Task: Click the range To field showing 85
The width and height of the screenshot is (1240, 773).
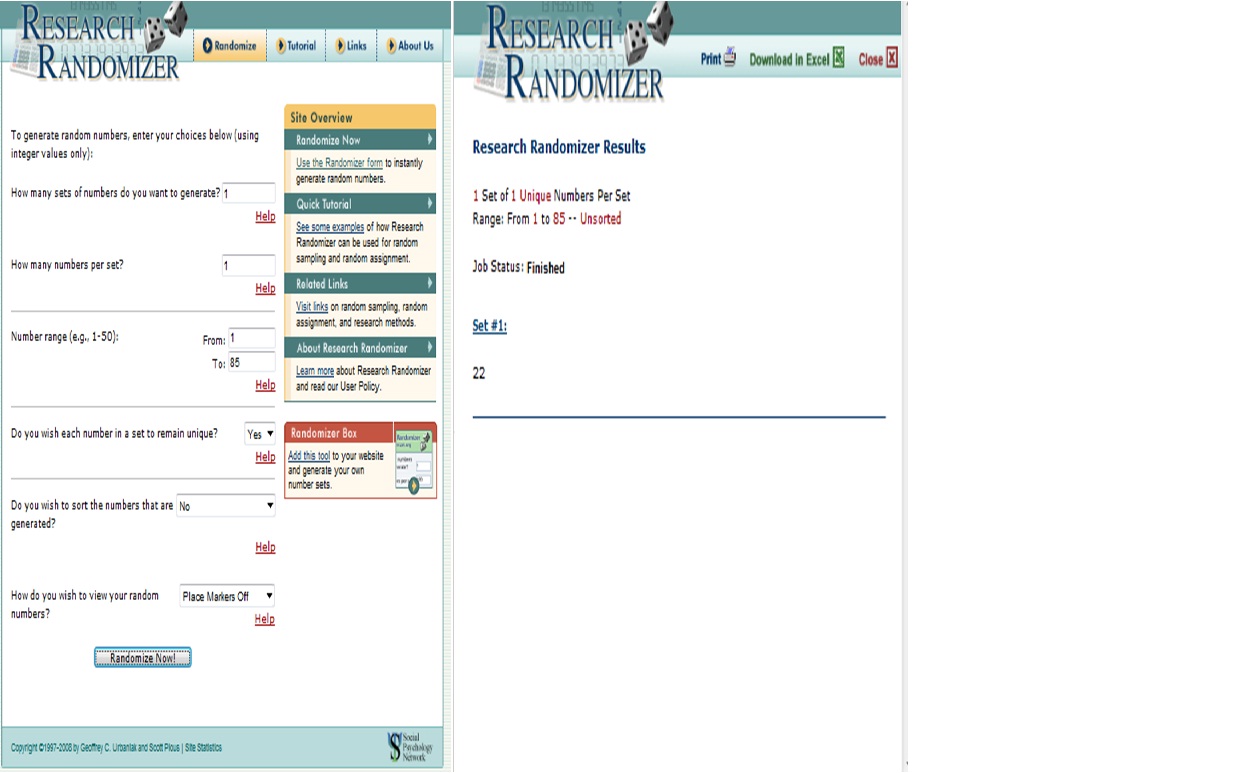Action: 252,362
